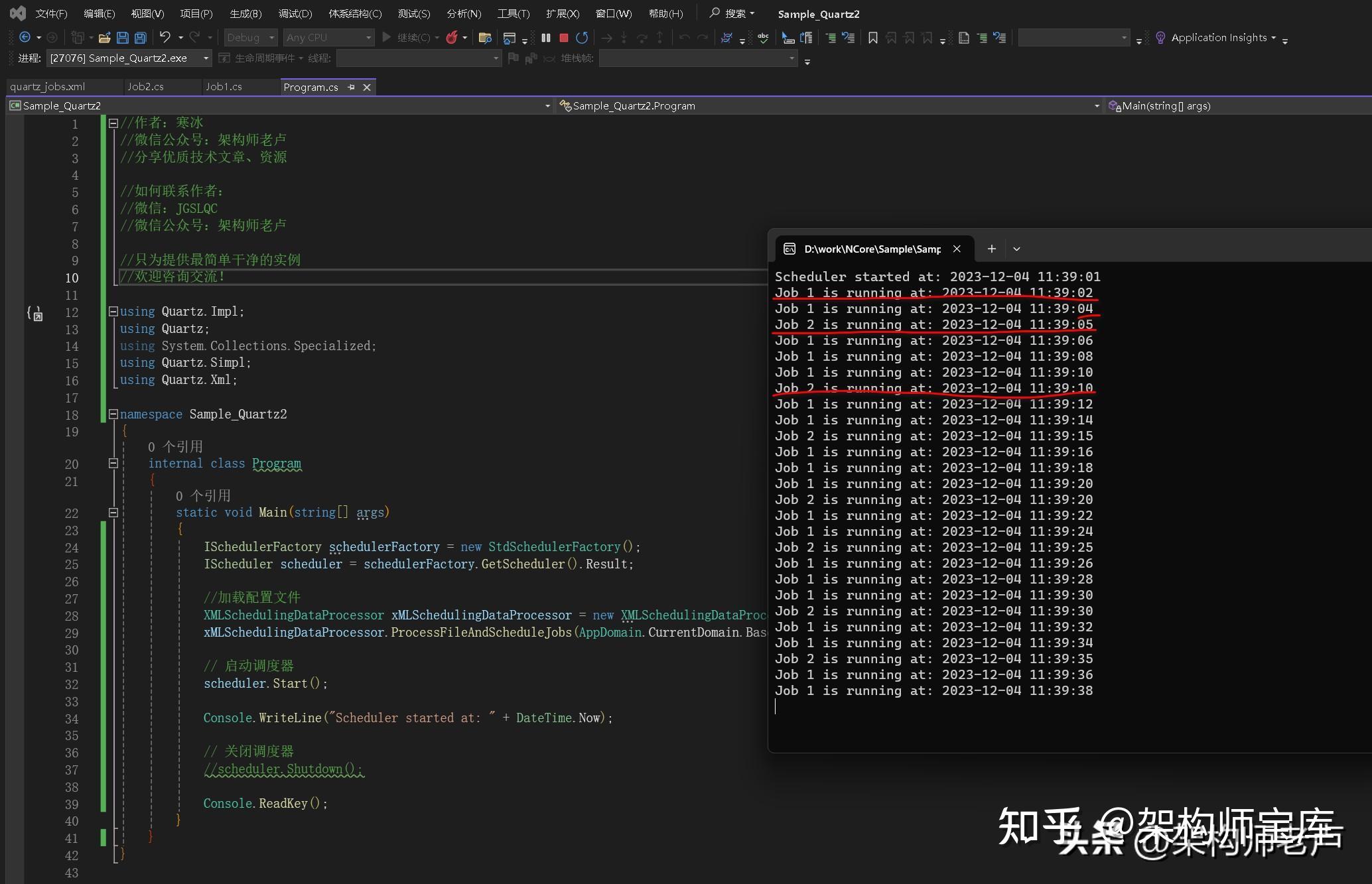
Task: Click the Save All icon
Action: click(140, 38)
